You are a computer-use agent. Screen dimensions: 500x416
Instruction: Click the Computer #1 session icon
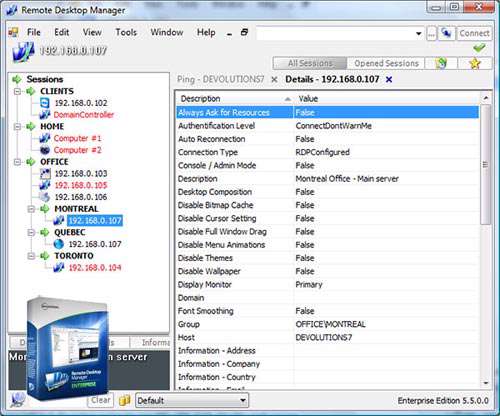tap(45, 138)
